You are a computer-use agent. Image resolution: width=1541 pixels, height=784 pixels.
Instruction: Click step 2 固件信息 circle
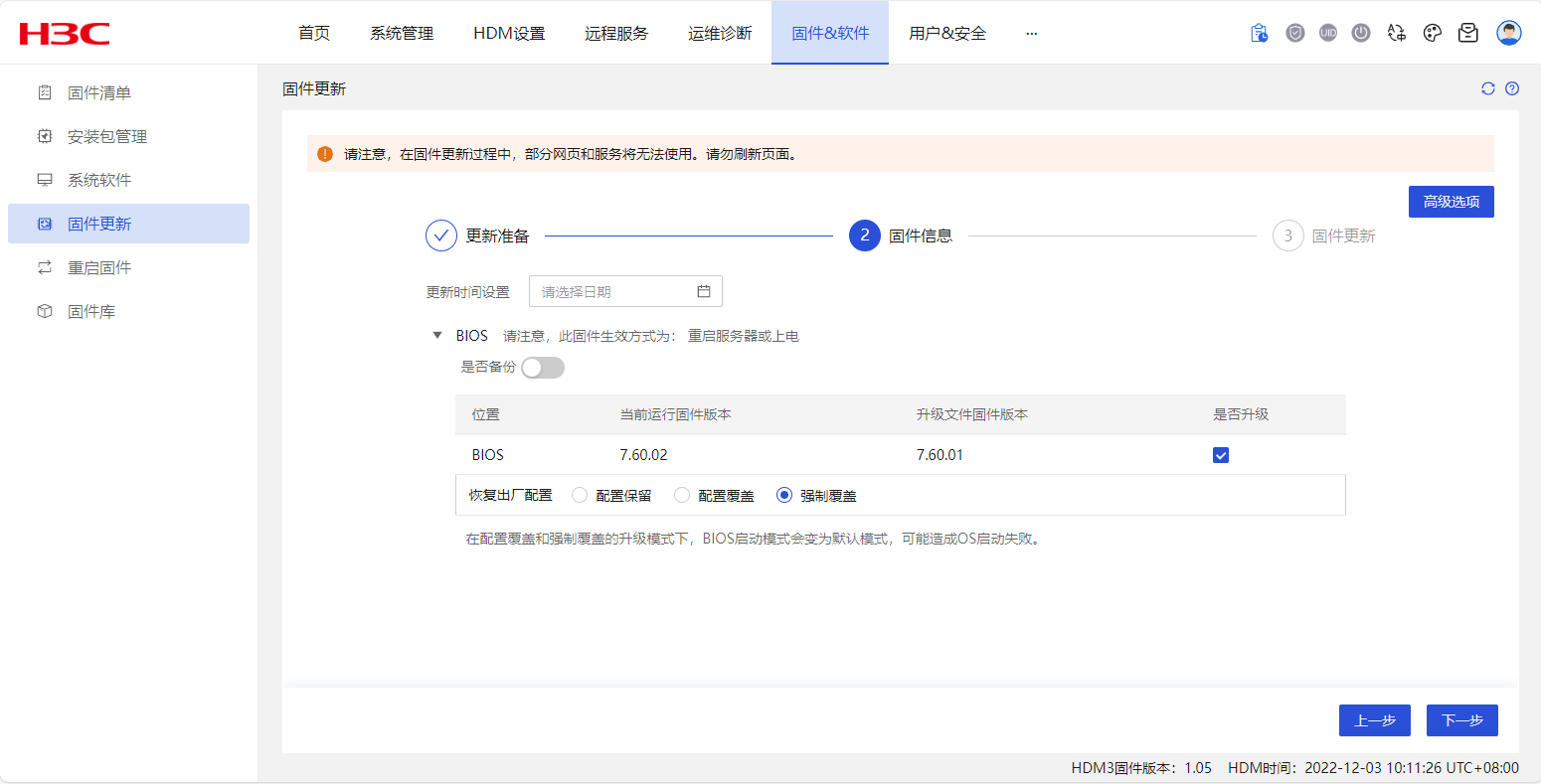coord(865,235)
